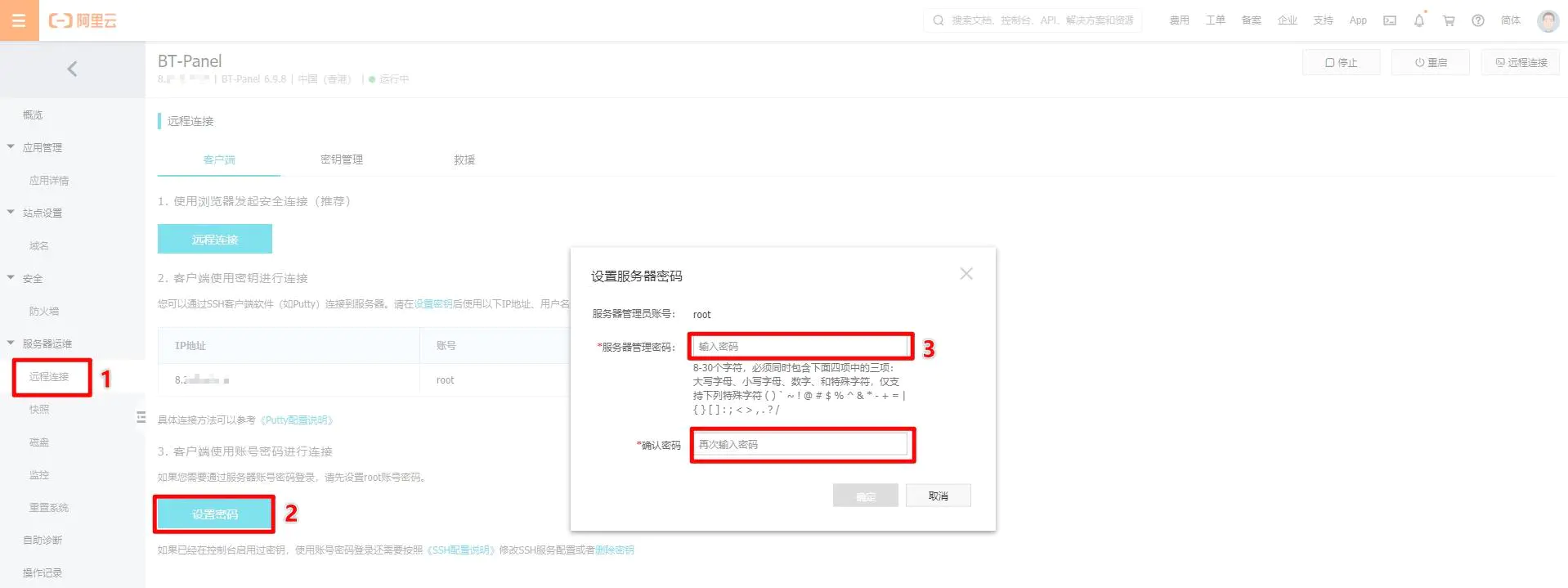Open the Cloud Shell terminal icon
The image size is (1568, 588).
click(1389, 20)
